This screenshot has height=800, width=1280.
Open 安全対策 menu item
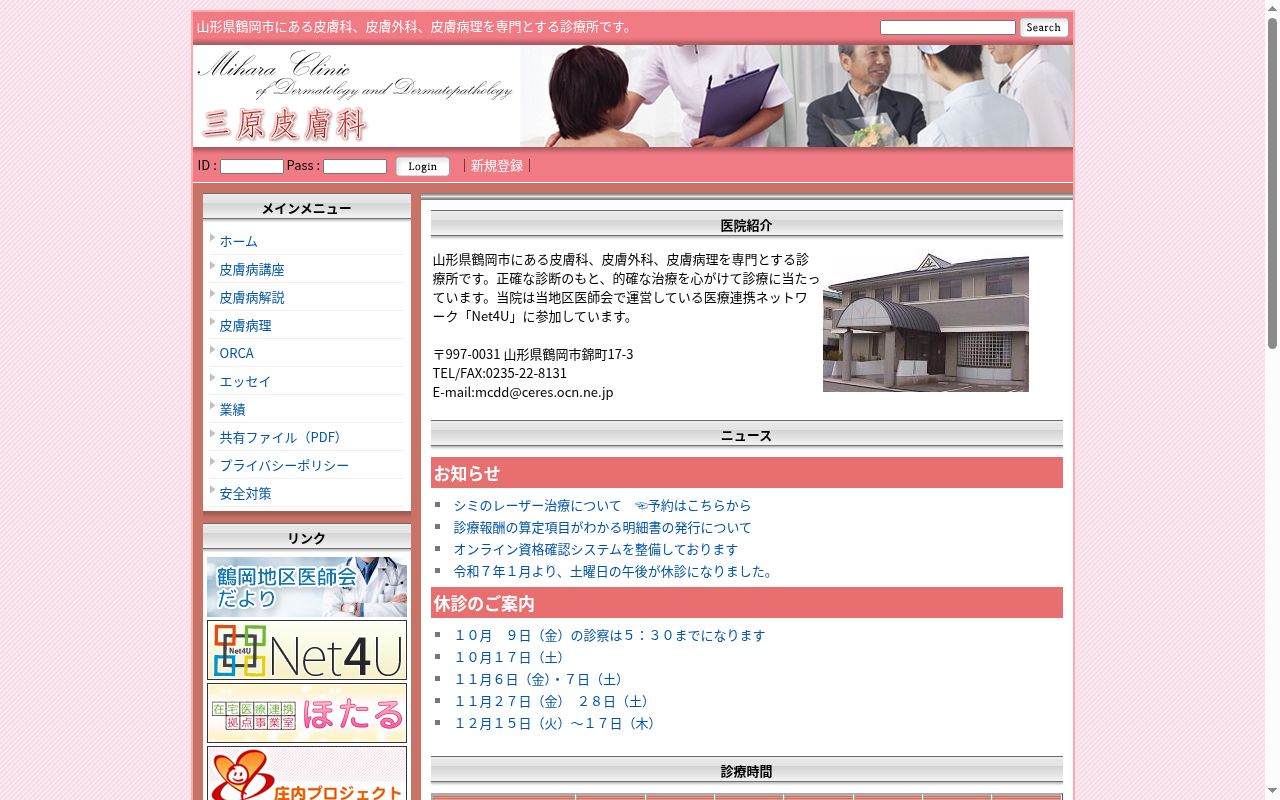click(245, 493)
